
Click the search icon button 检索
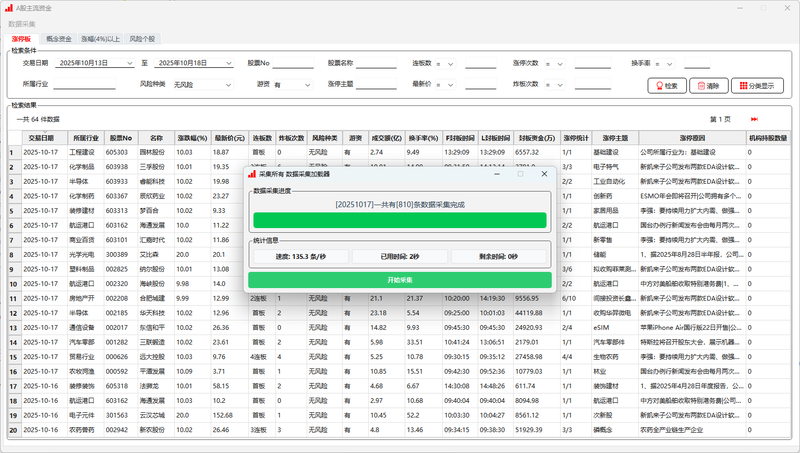click(665, 86)
